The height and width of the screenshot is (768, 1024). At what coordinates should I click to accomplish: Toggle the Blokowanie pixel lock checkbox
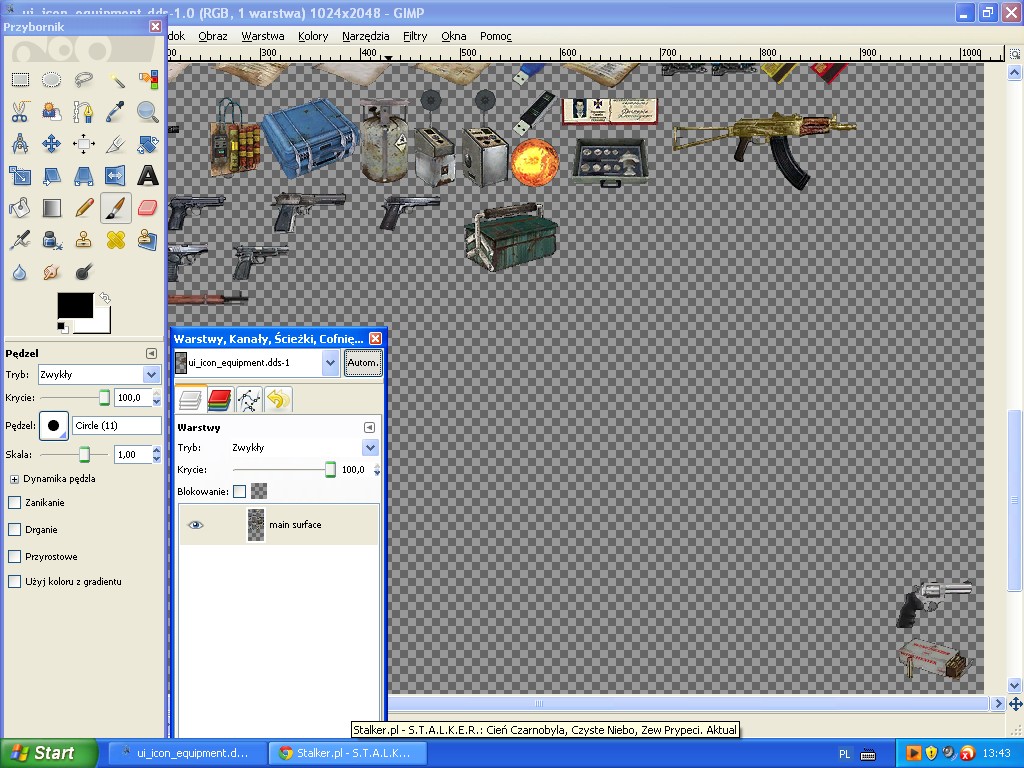(x=240, y=491)
